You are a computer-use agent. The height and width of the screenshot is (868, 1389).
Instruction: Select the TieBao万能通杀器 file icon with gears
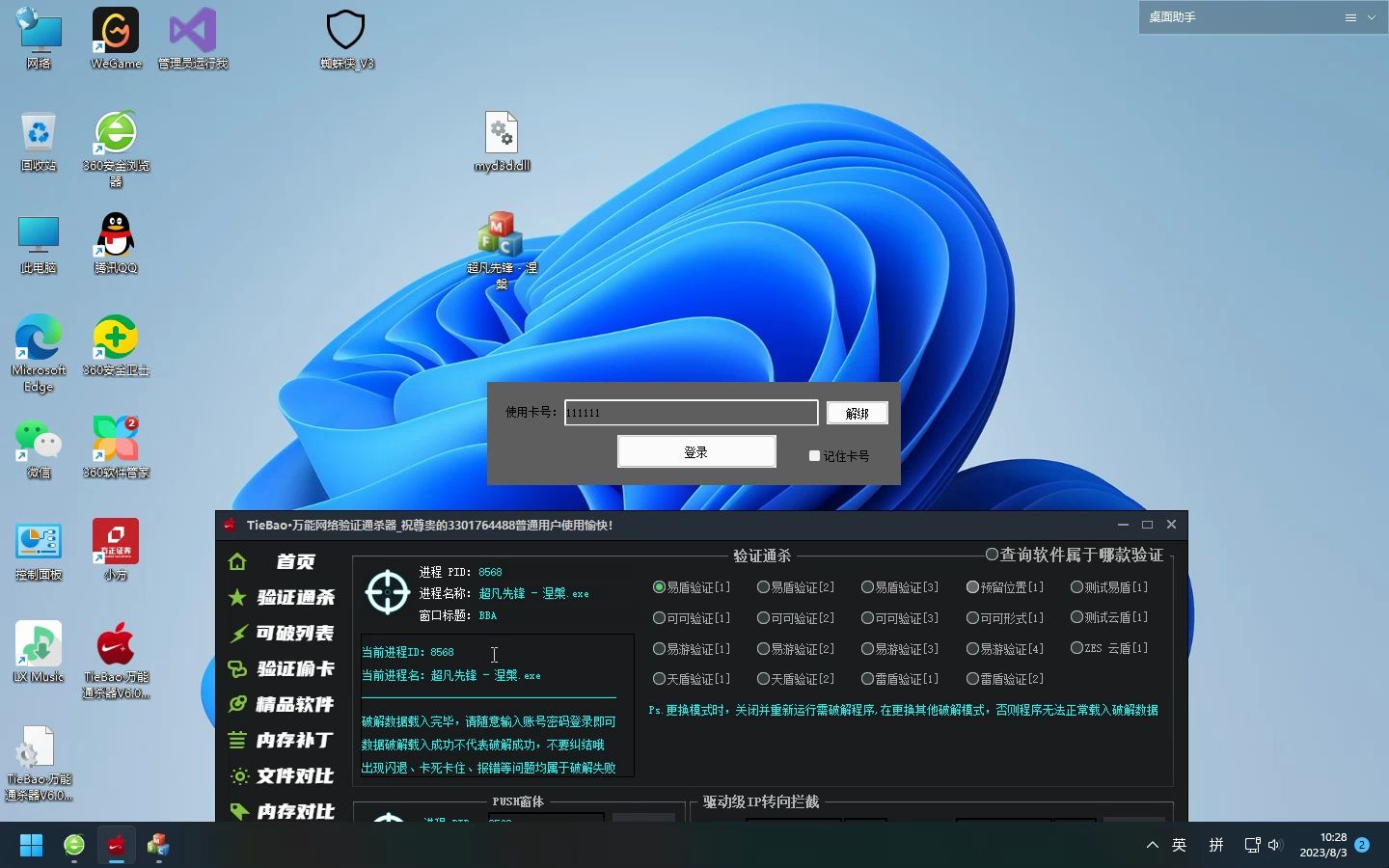point(39,762)
